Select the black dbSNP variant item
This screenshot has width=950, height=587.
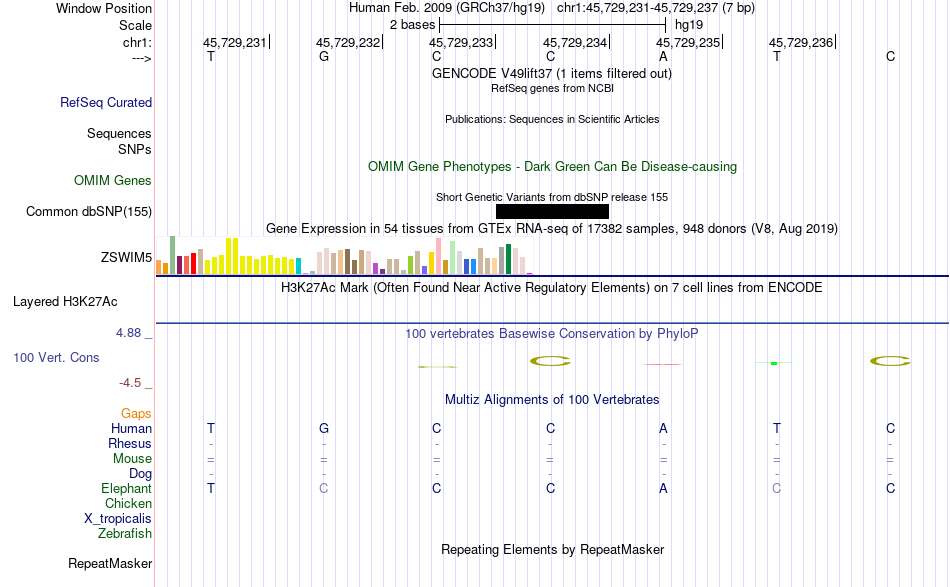coord(552,211)
